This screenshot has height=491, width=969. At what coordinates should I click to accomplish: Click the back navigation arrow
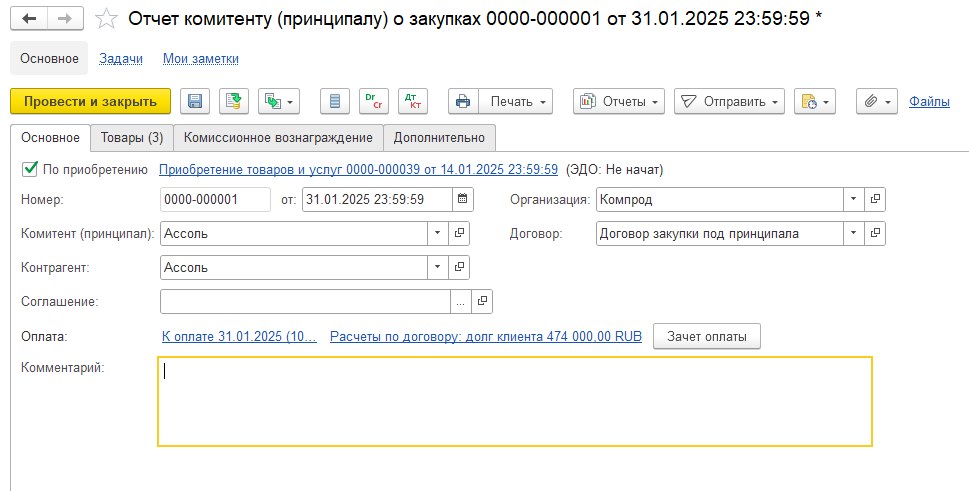29,19
